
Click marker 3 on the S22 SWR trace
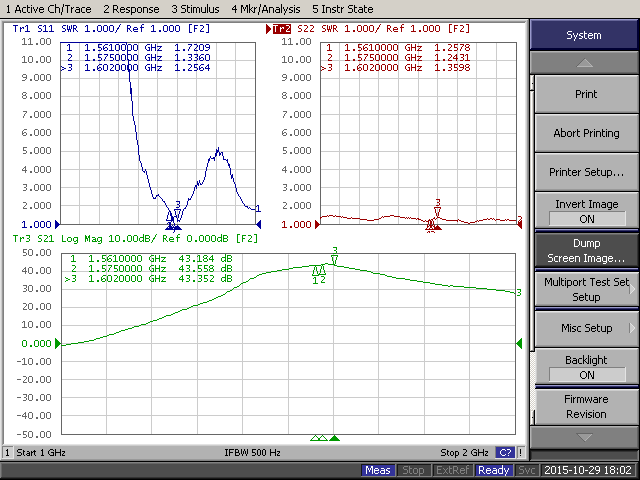click(438, 211)
